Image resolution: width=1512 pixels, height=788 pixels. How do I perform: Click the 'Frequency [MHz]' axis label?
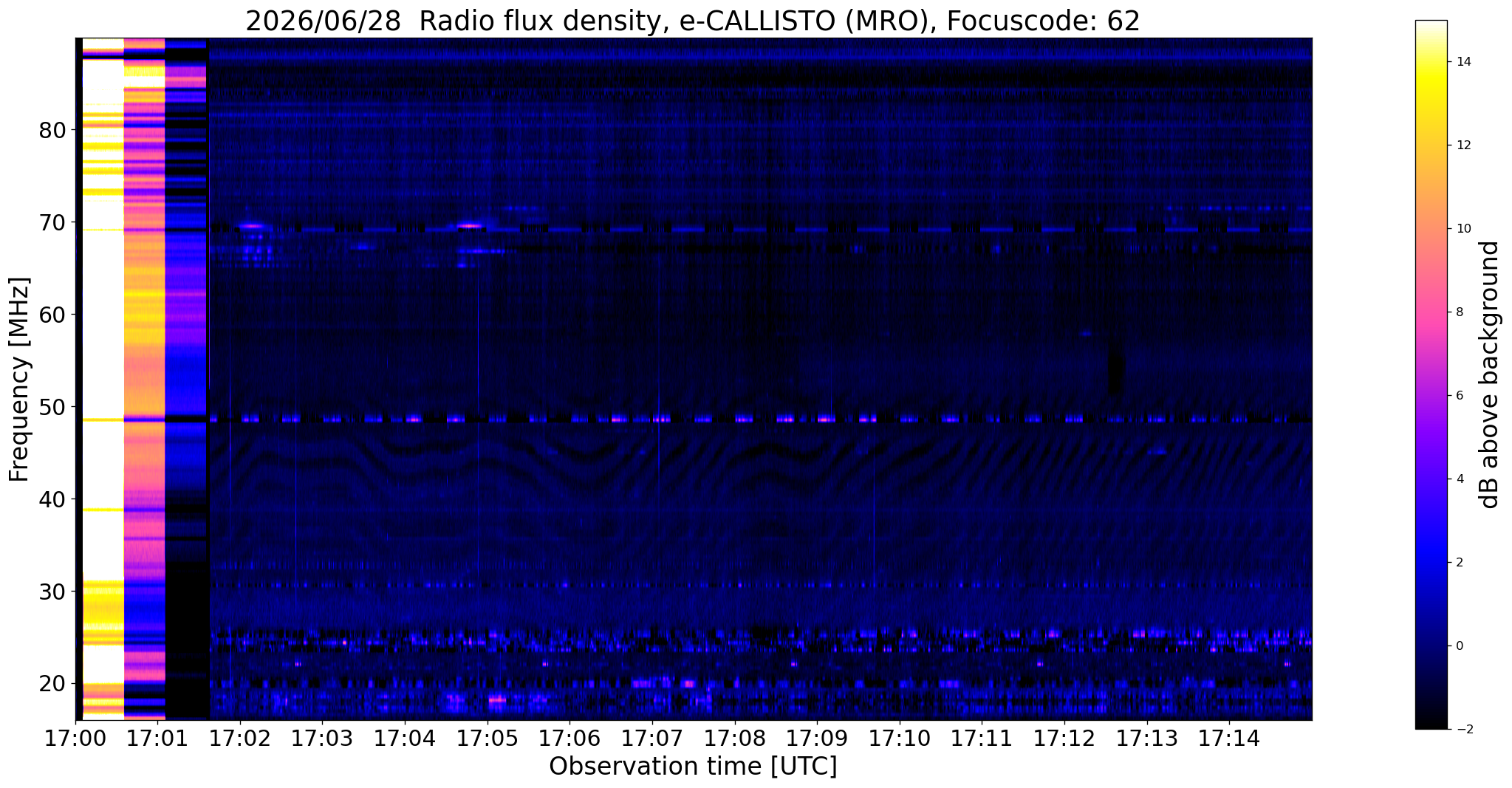[19, 379]
